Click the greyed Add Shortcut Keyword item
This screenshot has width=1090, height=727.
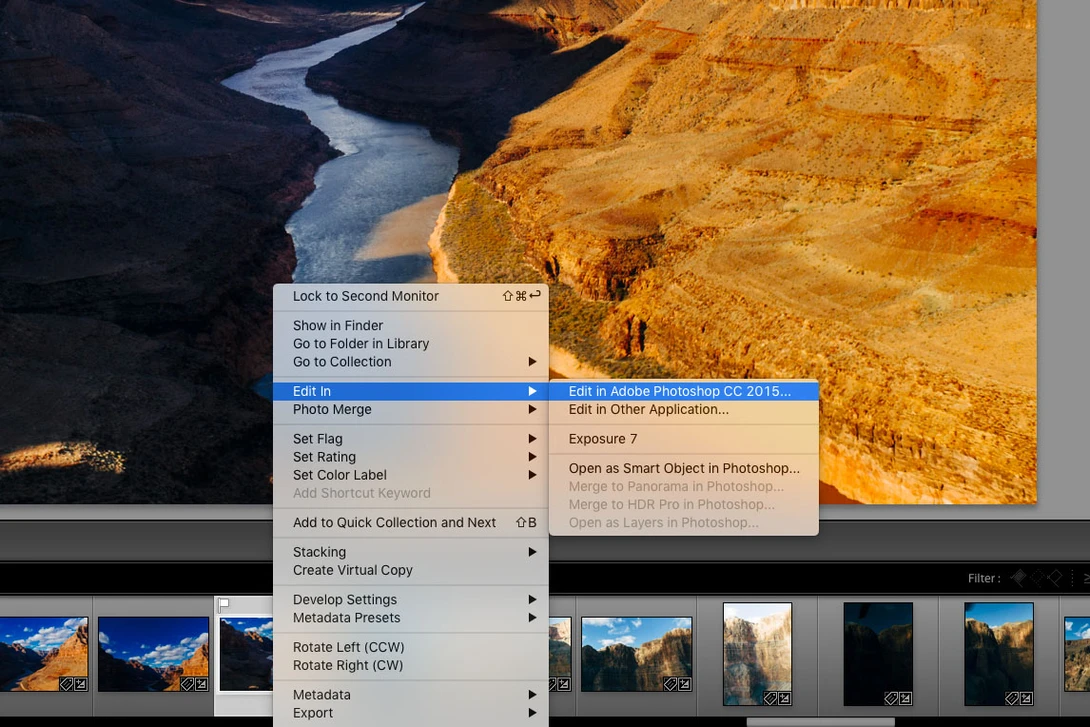pos(411,493)
